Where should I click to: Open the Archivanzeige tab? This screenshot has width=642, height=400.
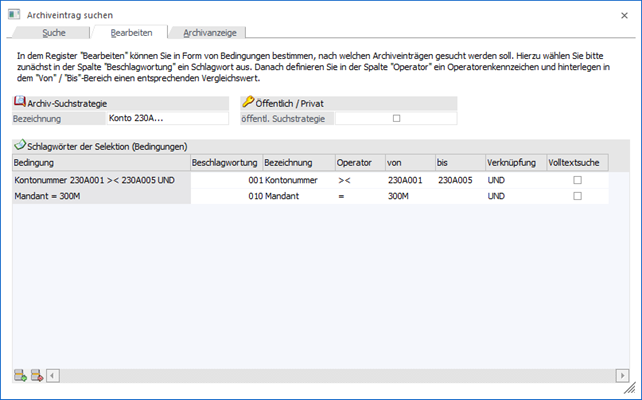coord(211,33)
